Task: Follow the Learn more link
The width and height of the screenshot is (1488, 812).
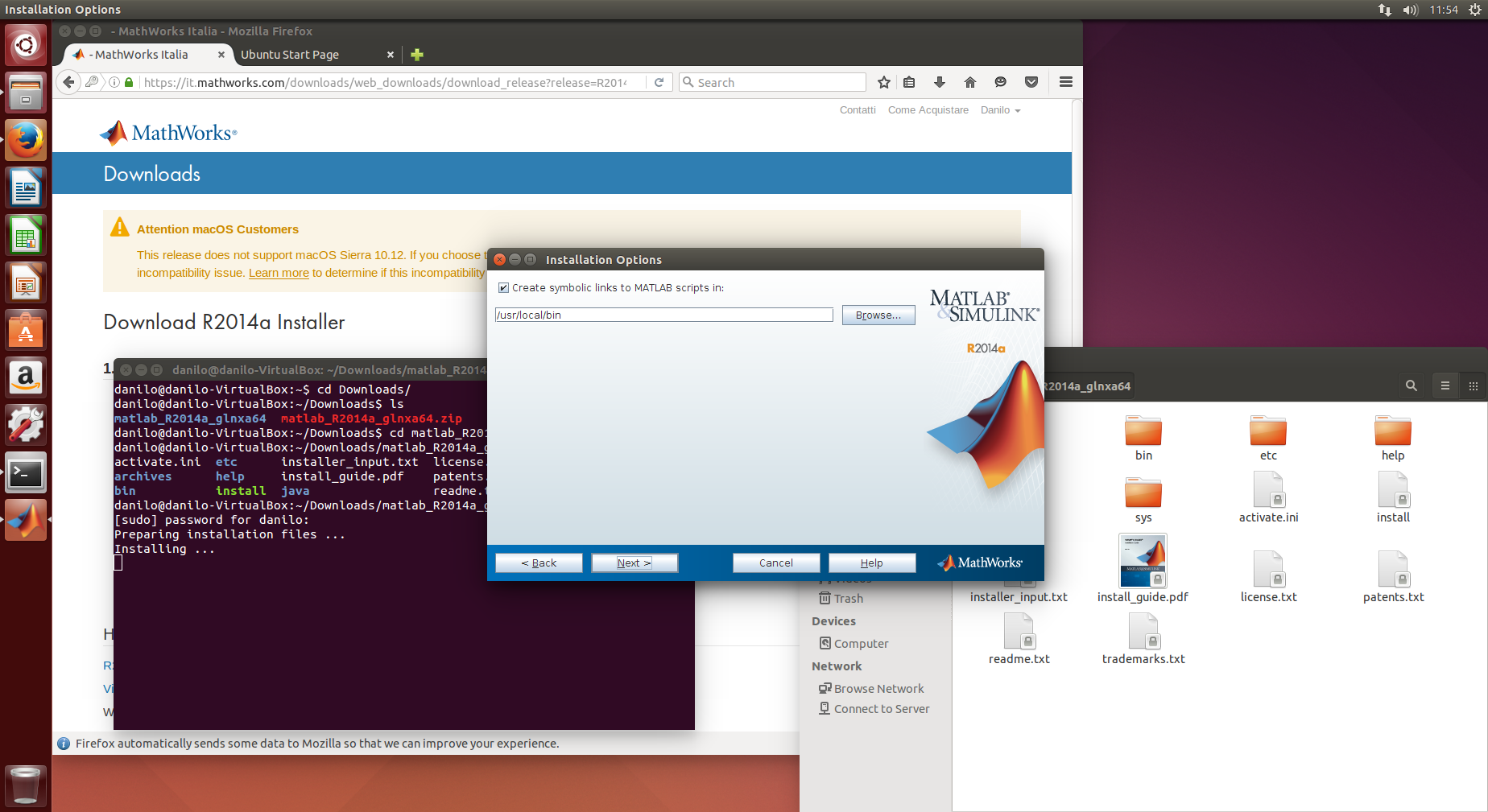Action: point(279,273)
